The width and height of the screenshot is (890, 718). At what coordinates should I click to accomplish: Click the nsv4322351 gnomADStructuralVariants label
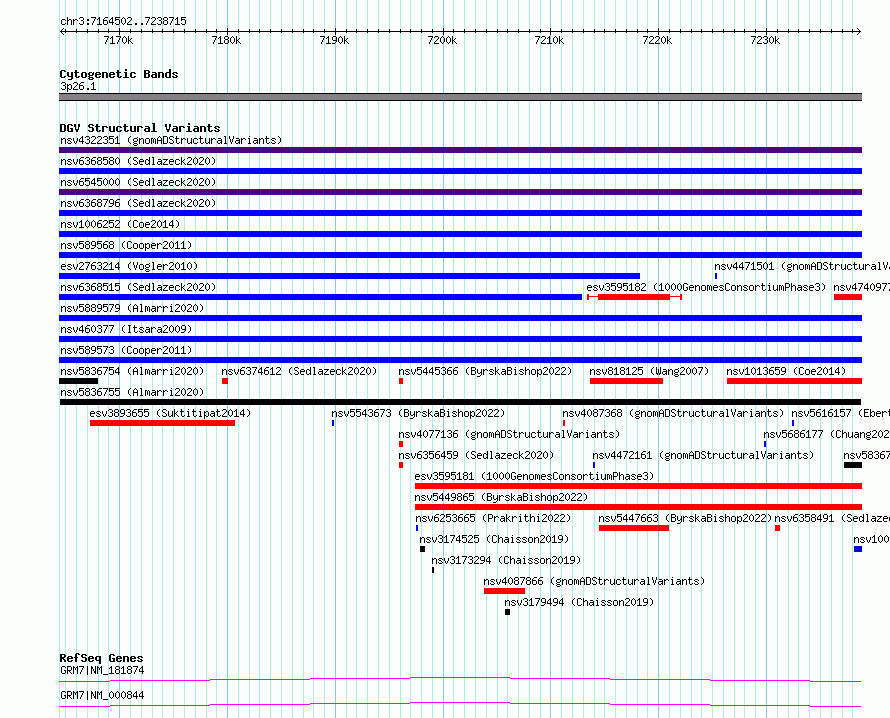[x=171, y=140]
